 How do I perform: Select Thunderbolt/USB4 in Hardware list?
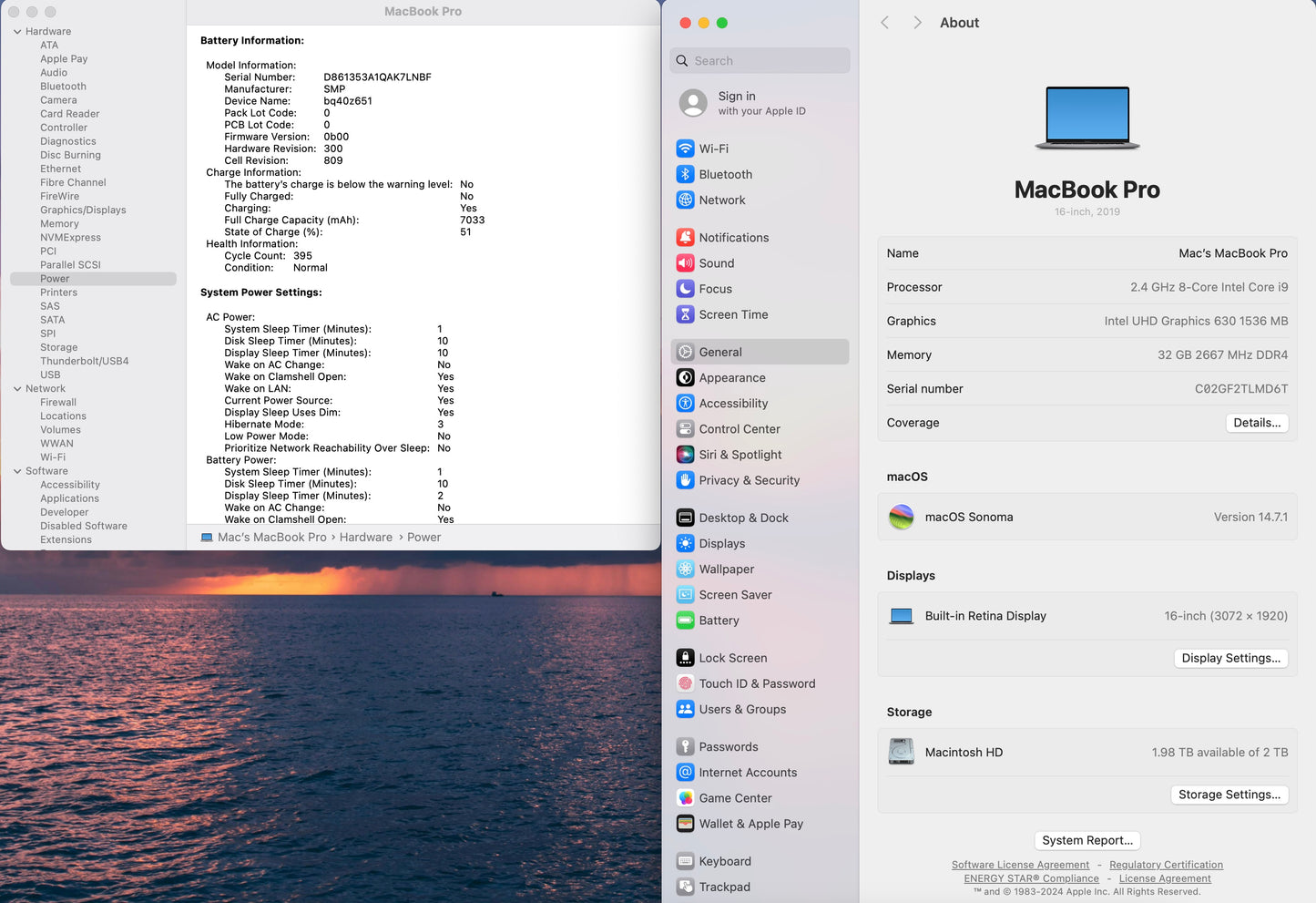pyautogui.click(x=84, y=361)
